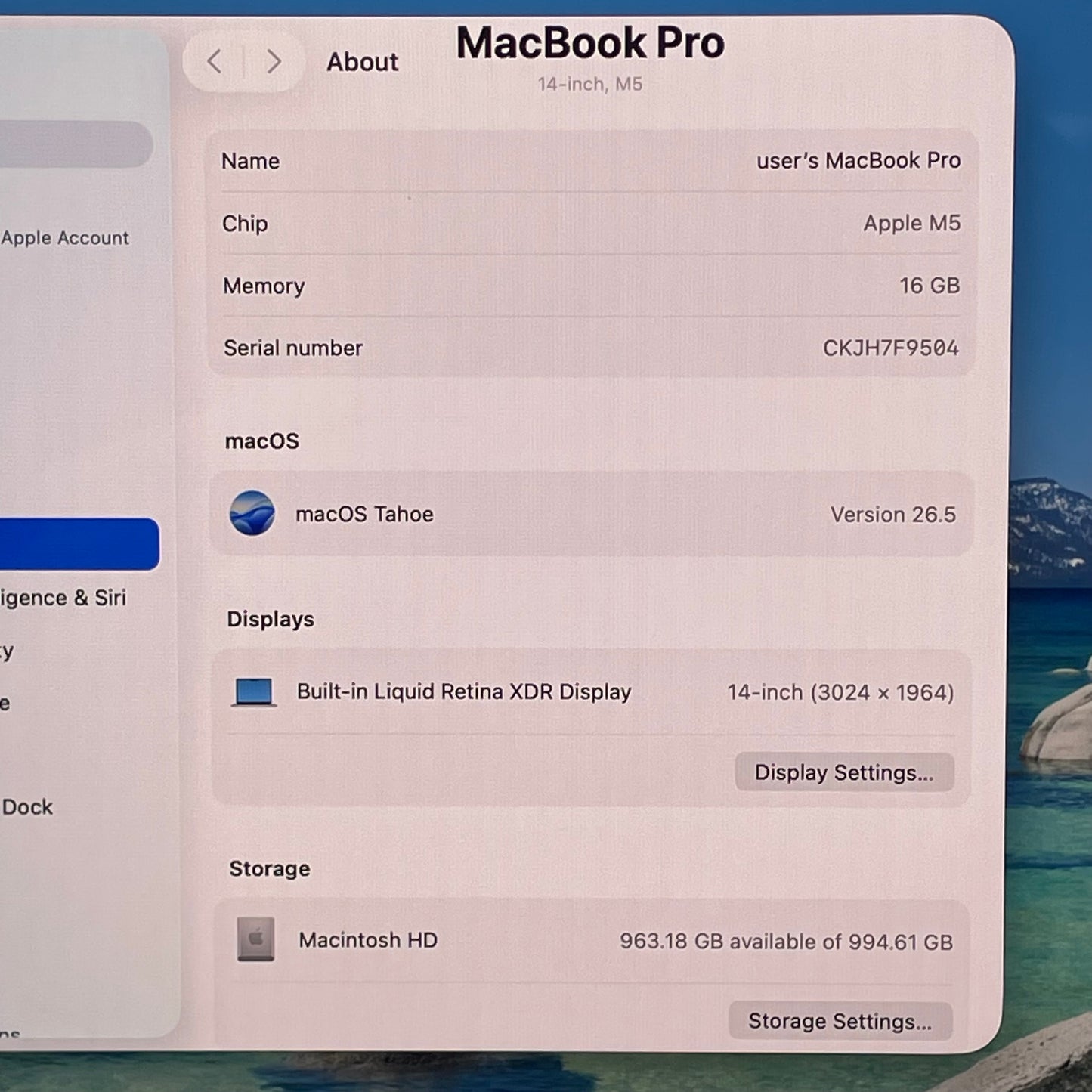Select Apple Account in the sidebar
The width and height of the screenshot is (1092, 1092).
coord(65,238)
